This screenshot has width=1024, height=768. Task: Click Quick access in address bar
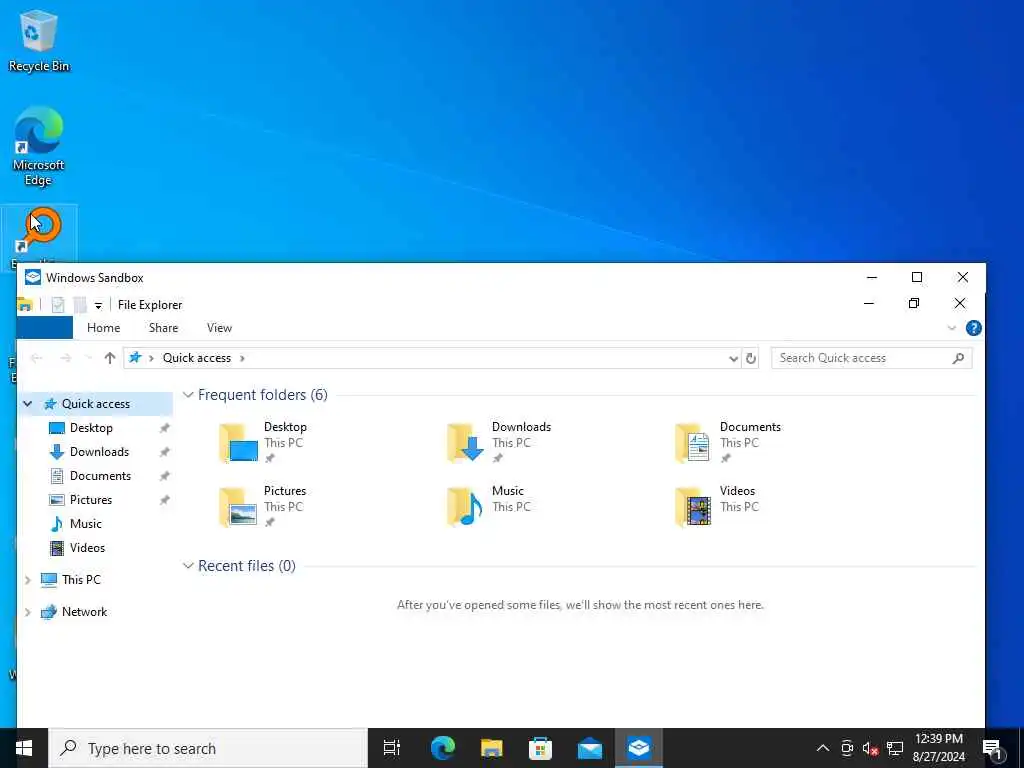pyautogui.click(x=197, y=358)
